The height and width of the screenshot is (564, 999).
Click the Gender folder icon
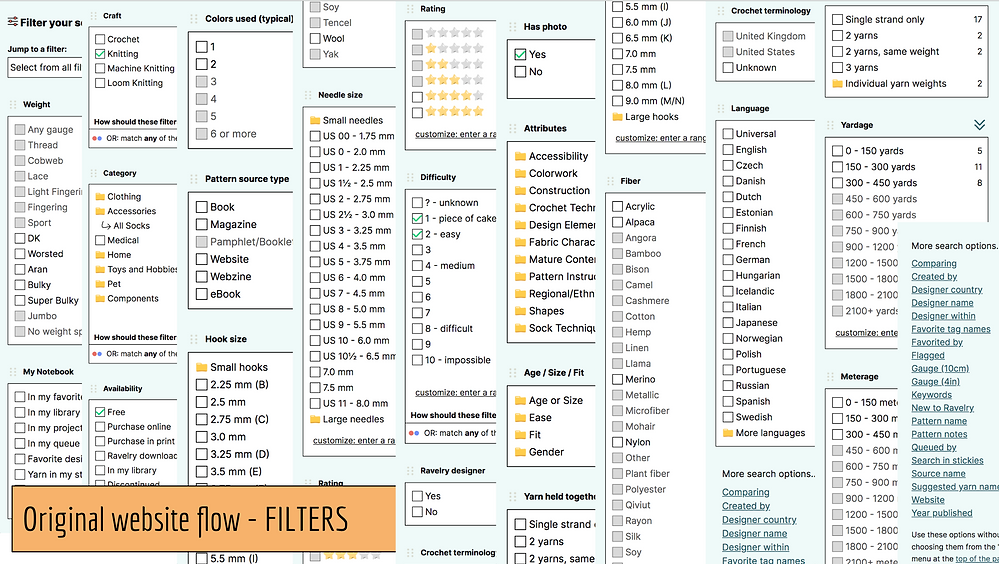click(x=521, y=452)
